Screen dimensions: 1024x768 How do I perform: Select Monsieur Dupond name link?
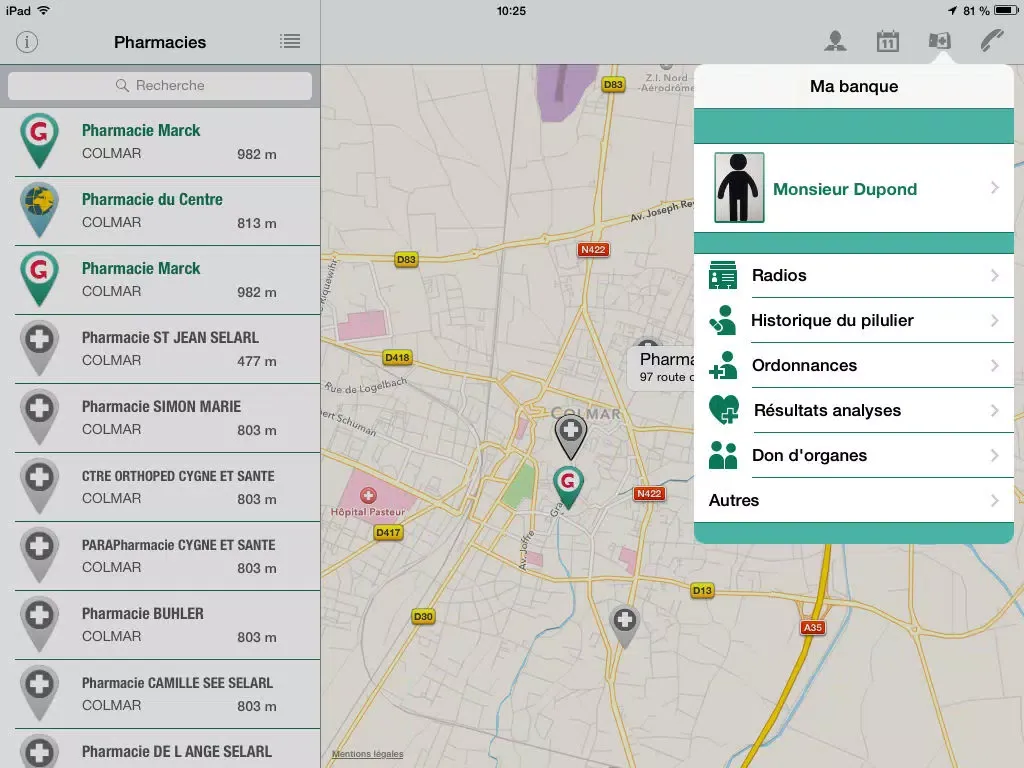point(845,189)
